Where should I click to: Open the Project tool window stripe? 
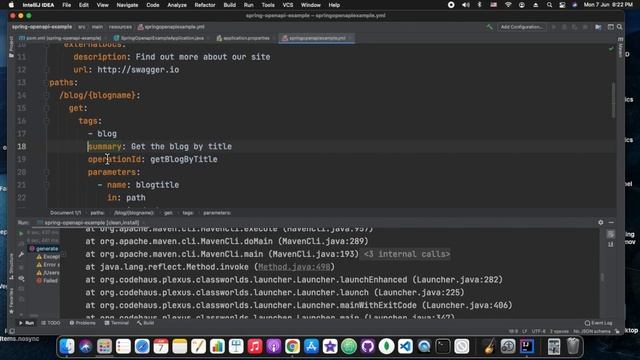click(x=11, y=47)
